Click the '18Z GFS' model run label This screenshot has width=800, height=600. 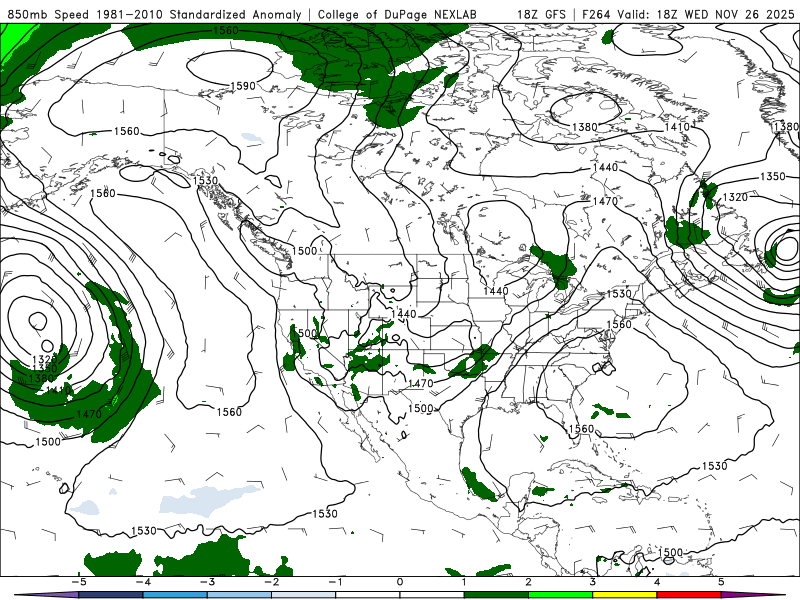click(x=541, y=14)
